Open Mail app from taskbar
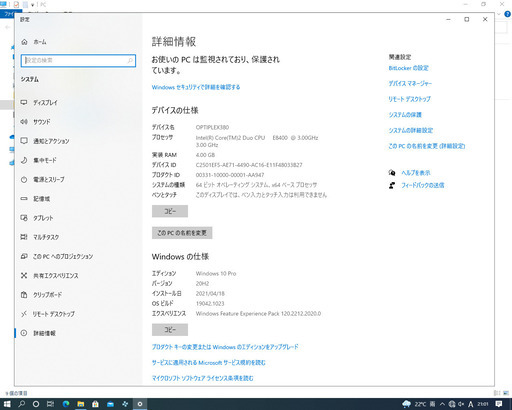The image size is (512, 410). pyautogui.click(x=110, y=404)
